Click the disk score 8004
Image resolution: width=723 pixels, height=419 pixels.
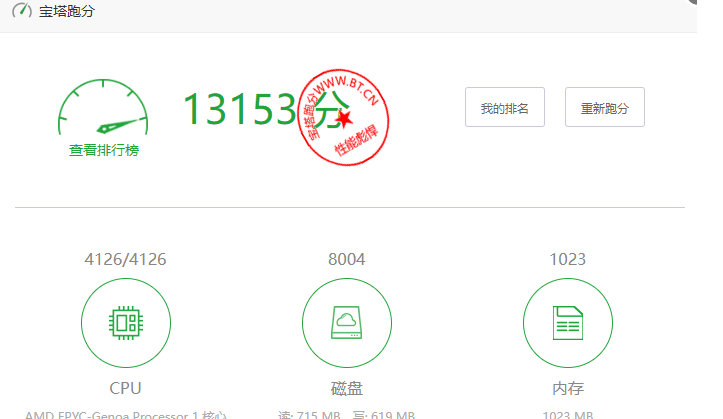(x=346, y=260)
